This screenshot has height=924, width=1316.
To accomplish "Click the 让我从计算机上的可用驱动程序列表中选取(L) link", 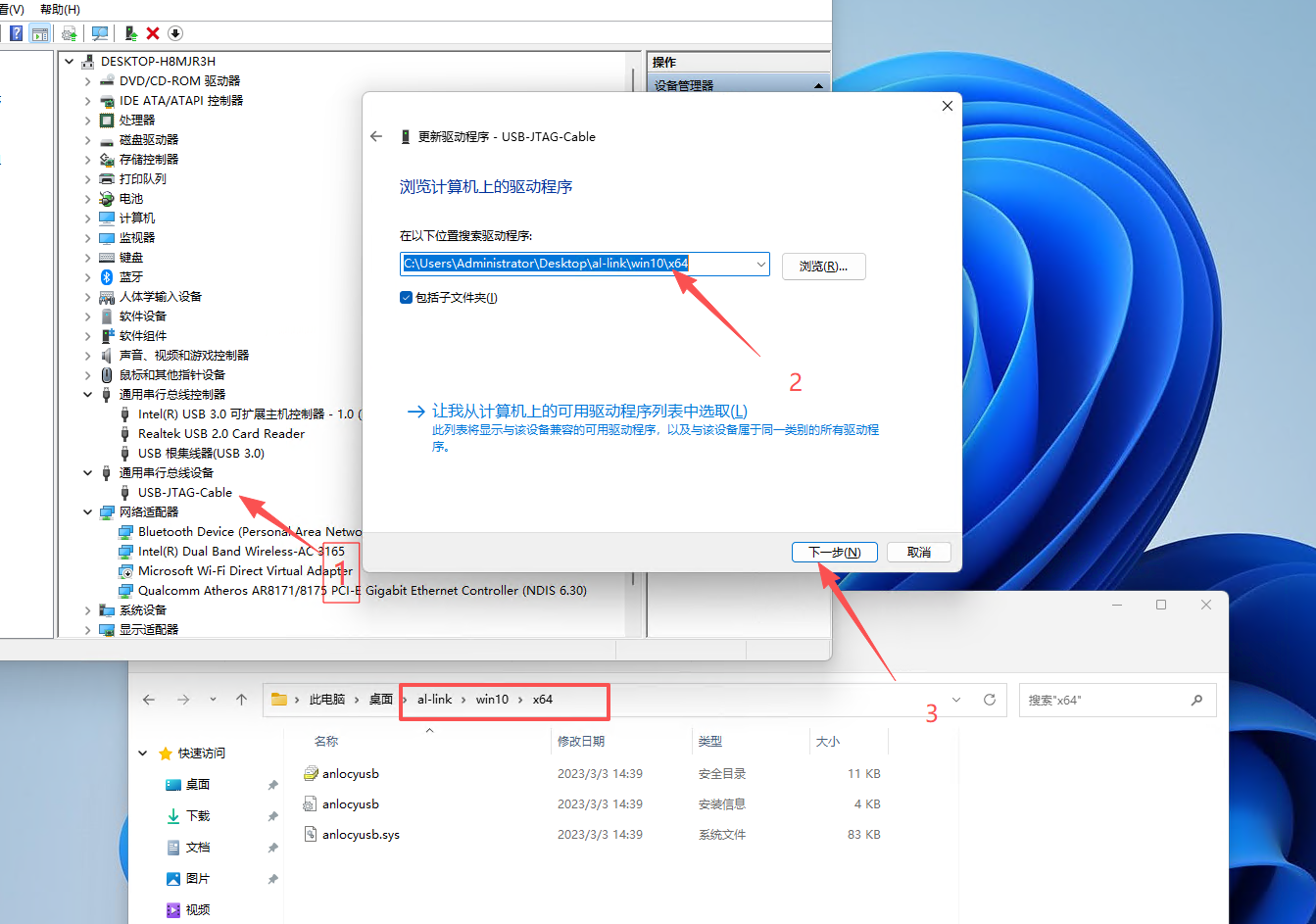I will point(590,412).
